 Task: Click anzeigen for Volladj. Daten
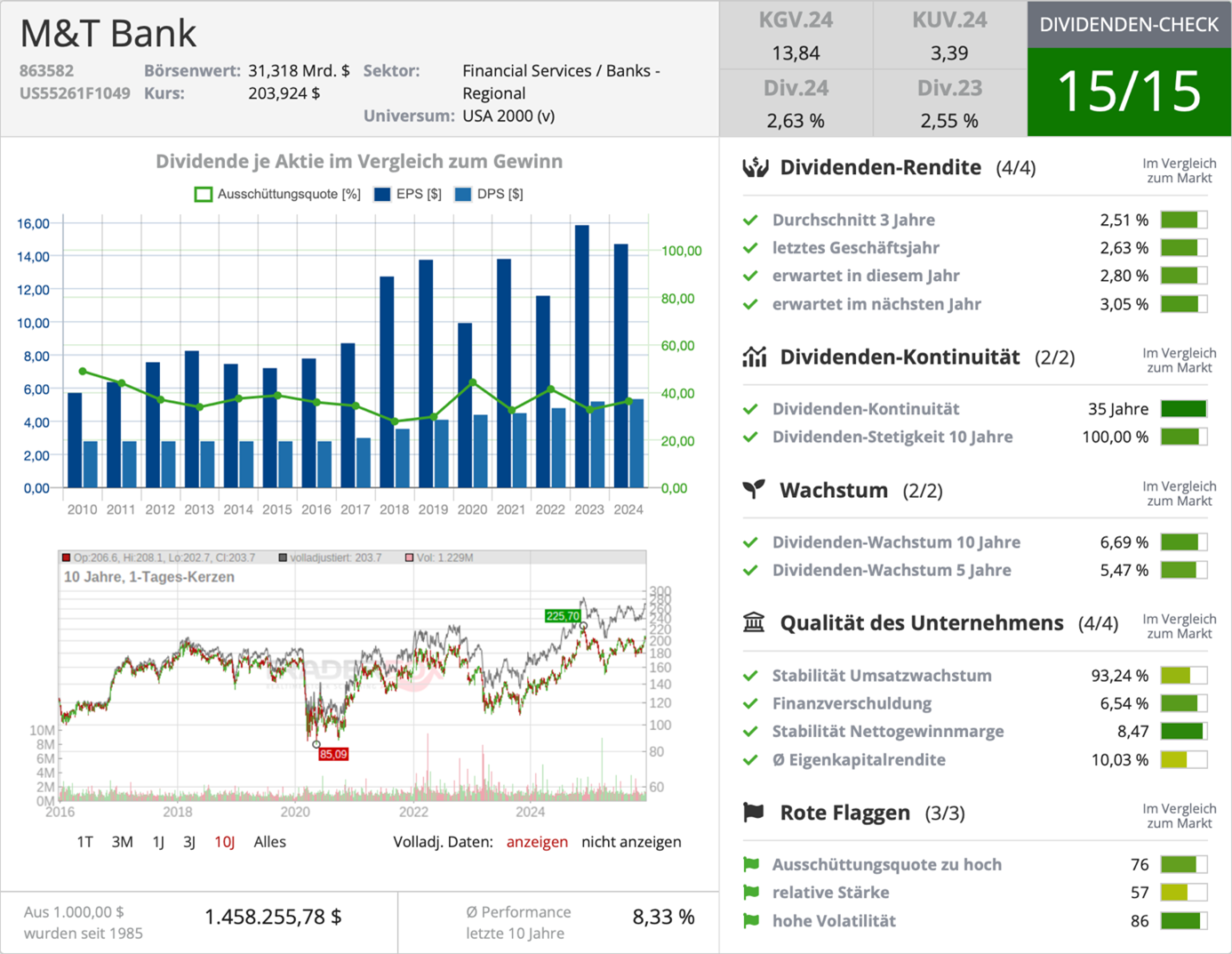point(537,841)
